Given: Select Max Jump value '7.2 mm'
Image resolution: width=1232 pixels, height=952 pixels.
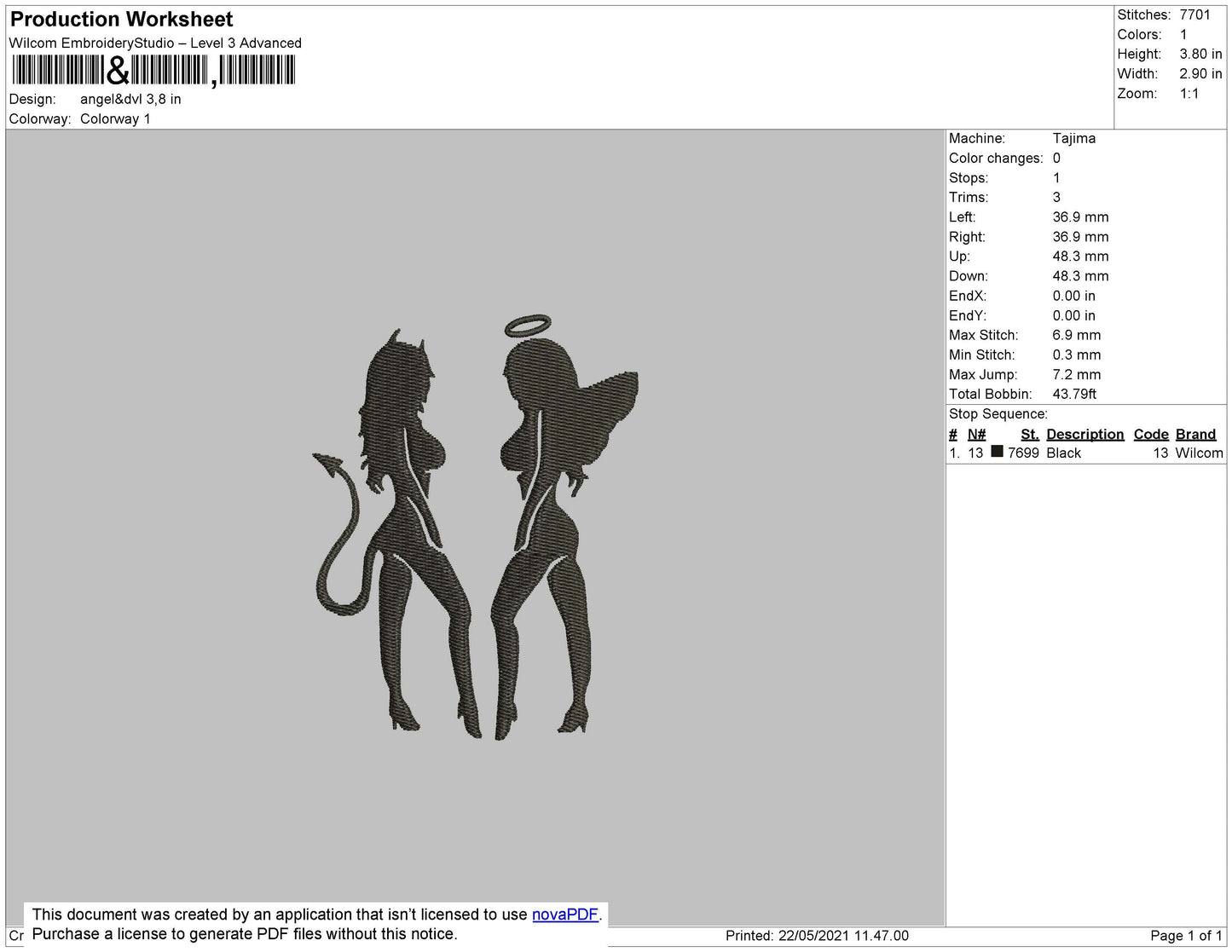Looking at the screenshot, I should point(1076,374).
